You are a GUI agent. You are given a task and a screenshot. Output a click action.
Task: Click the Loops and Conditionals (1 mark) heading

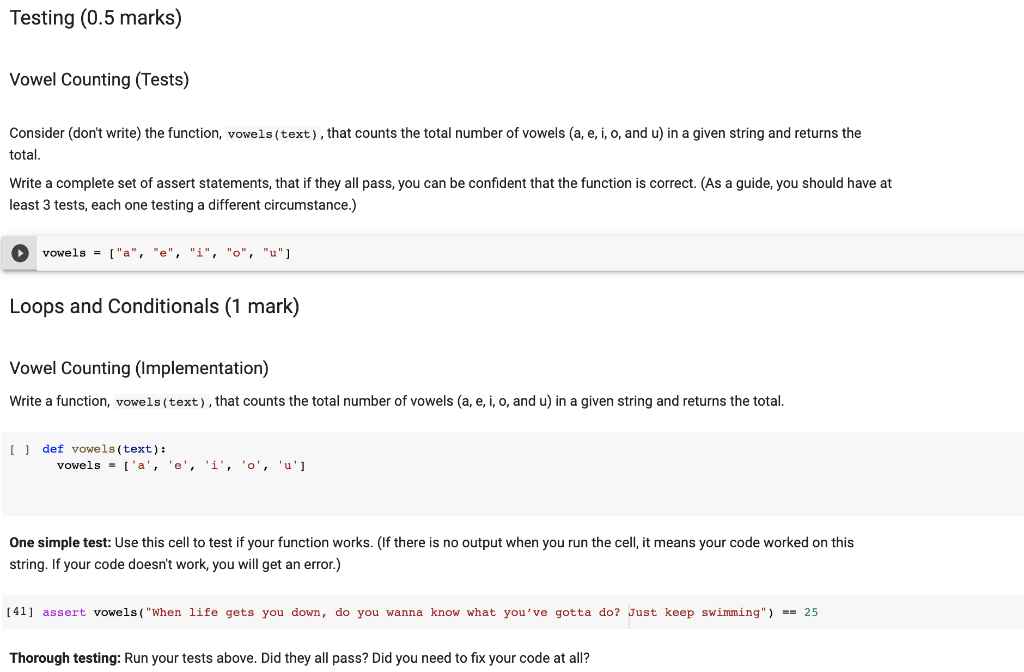coord(154,306)
